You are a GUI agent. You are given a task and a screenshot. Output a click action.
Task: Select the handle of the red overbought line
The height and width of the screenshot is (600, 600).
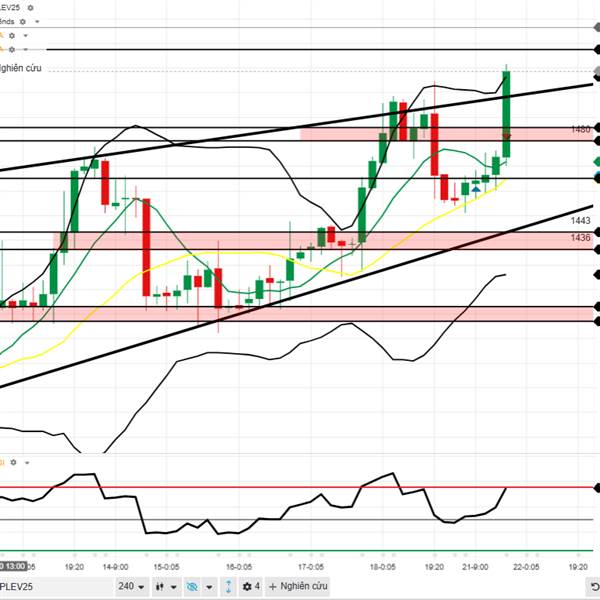tap(597, 488)
